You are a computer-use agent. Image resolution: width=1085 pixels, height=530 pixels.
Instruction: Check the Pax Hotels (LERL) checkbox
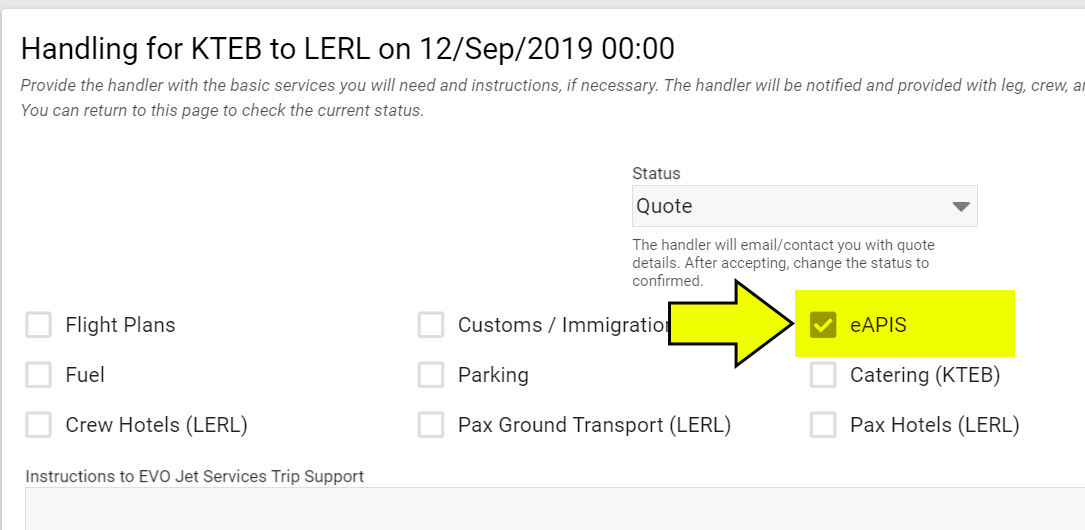click(x=823, y=425)
